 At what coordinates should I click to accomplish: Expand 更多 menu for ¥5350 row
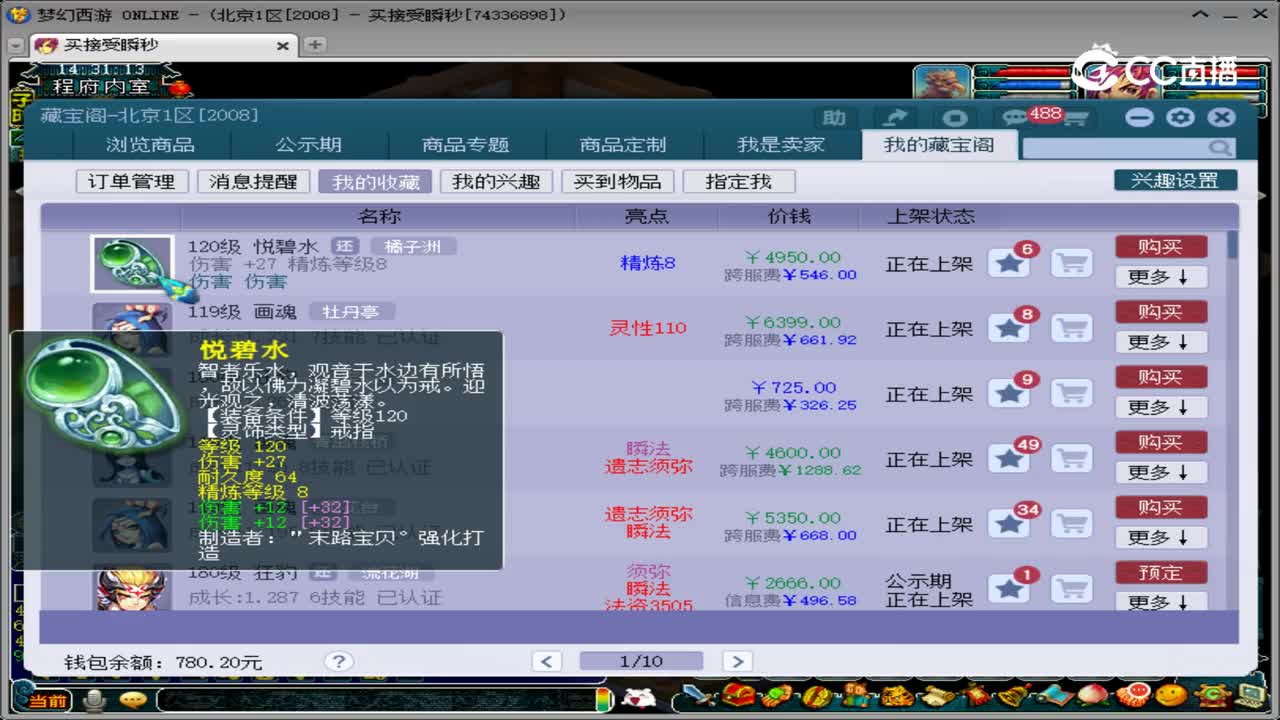coord(1160,537)
